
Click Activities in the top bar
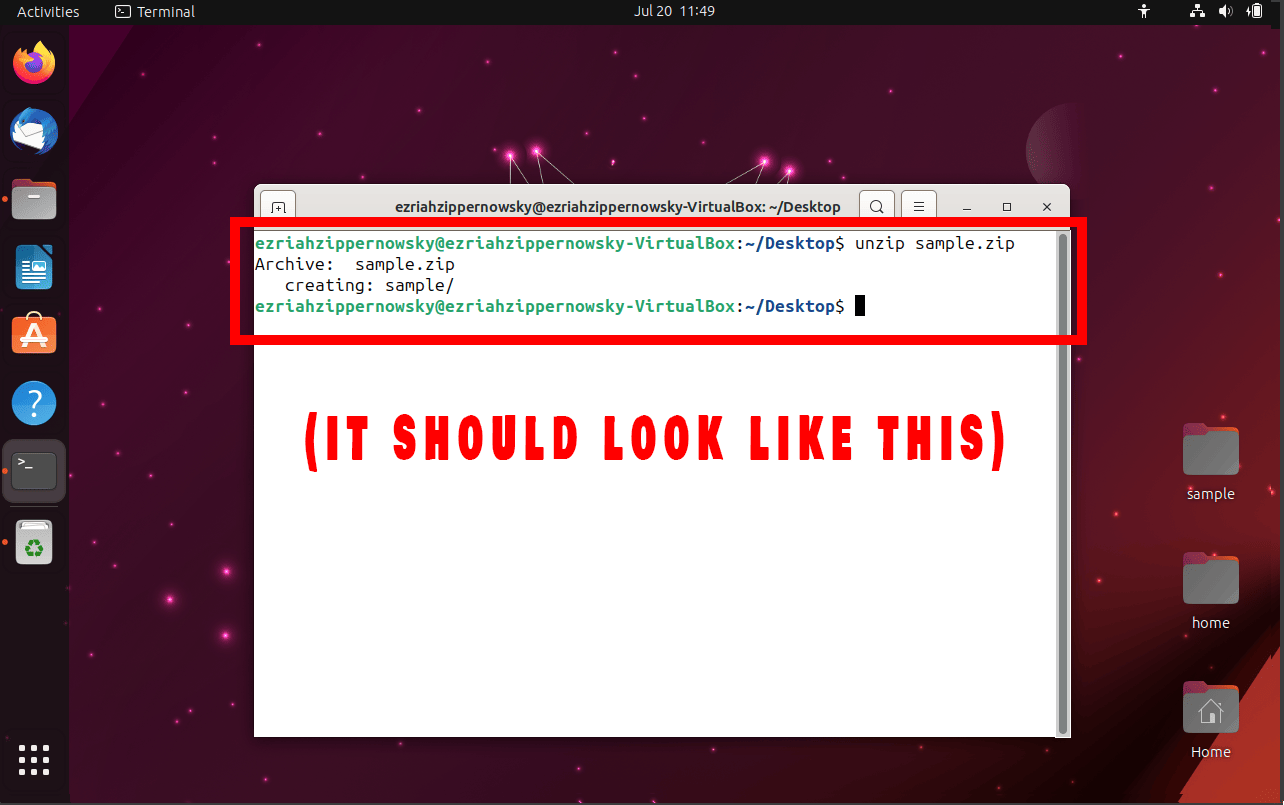[47, 11]
